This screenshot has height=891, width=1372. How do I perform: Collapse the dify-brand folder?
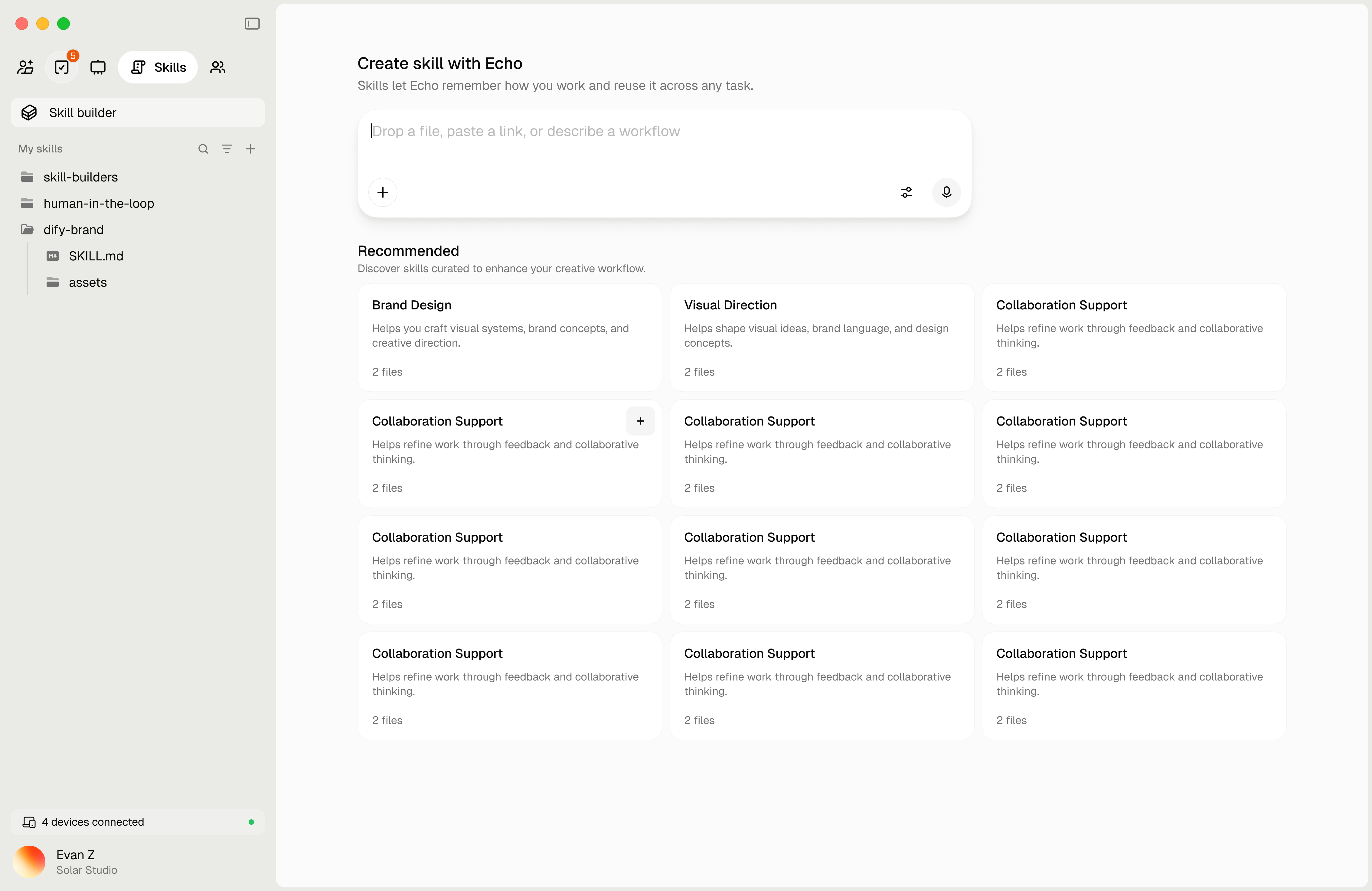[73, 230]
